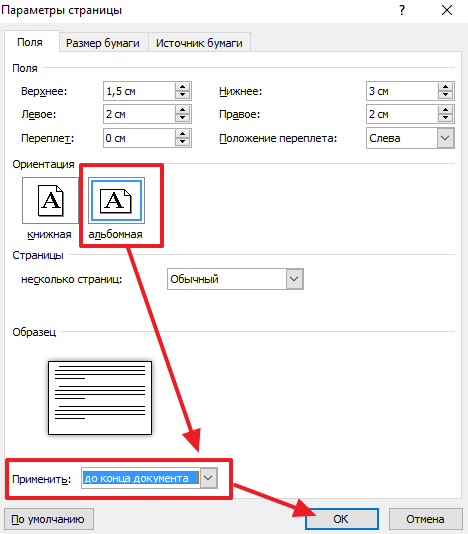468x534 pixels.
Task: Increase the Верхнее margin with up arrow
Action: pyautogui.click(x=183, y=87)
